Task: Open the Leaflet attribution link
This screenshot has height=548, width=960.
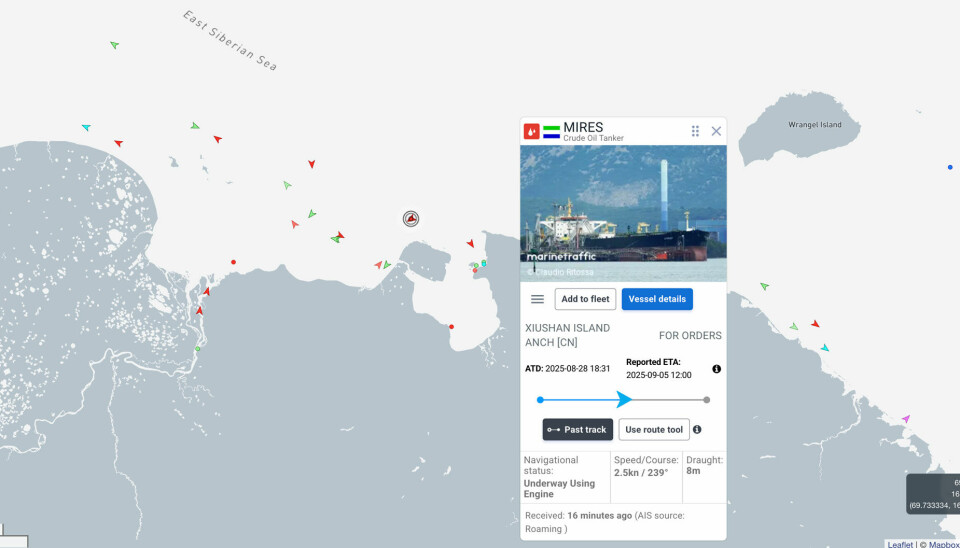Action: point(900,544)
